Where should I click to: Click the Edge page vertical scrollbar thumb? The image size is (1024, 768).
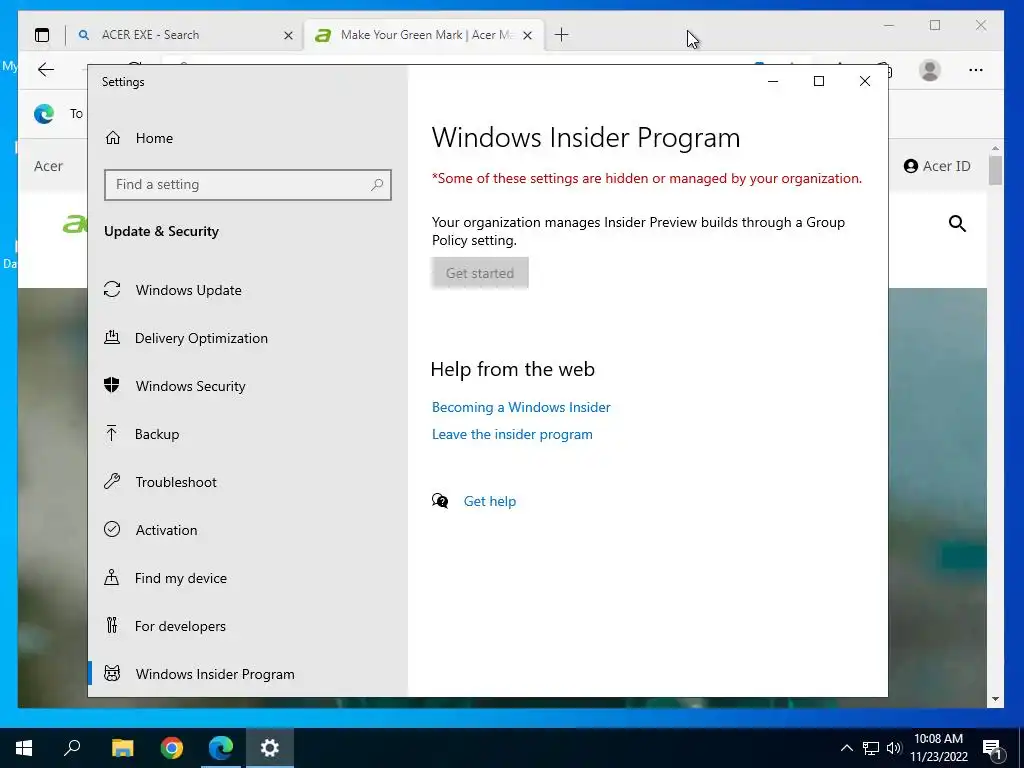[995, 170]
